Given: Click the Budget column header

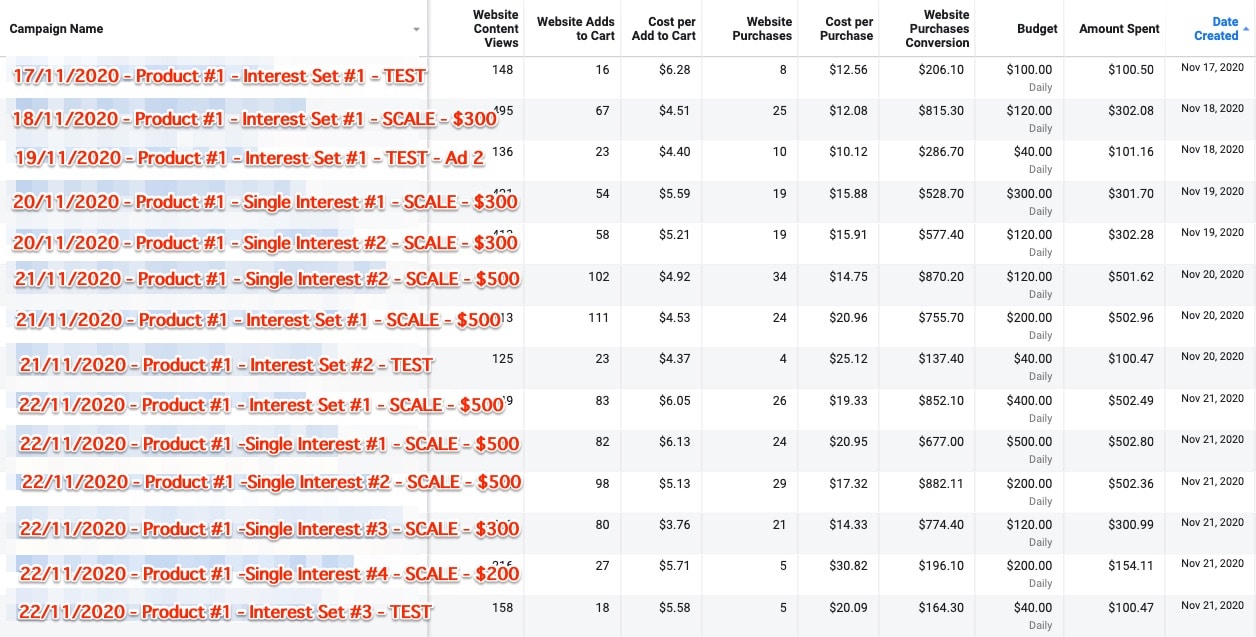Looking at the screenshot, I should (1037, 29).
